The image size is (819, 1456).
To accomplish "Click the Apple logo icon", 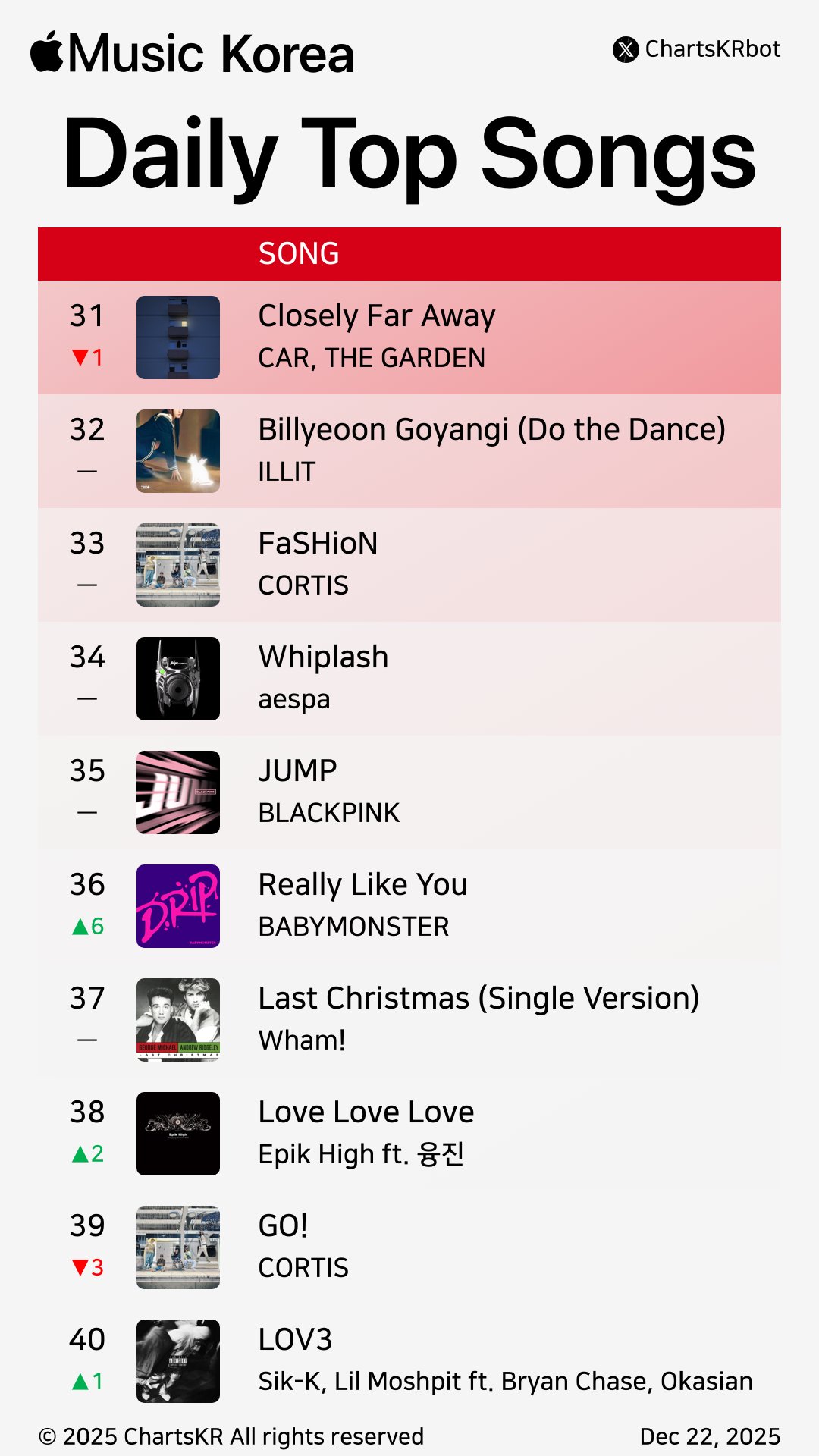I will click(47, 52).
